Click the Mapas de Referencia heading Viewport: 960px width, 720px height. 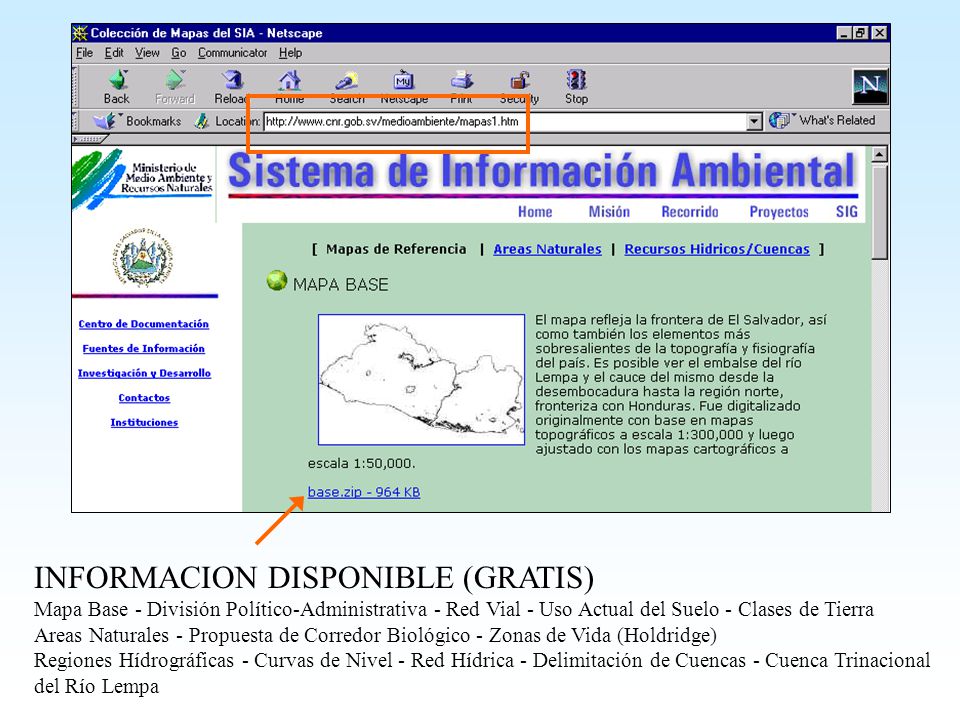click(x=396, y=249)
